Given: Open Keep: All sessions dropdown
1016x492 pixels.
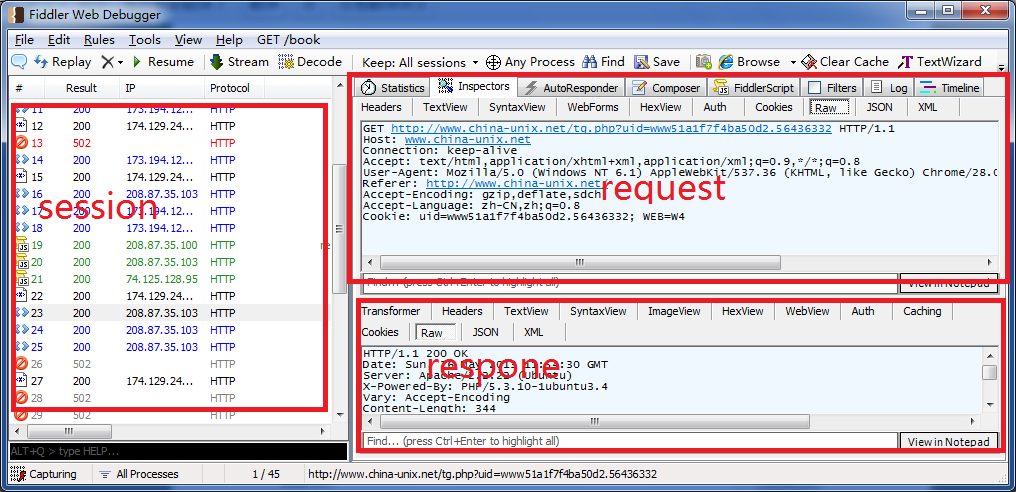Looking at the screenshot, I should (x=420, y=63).
